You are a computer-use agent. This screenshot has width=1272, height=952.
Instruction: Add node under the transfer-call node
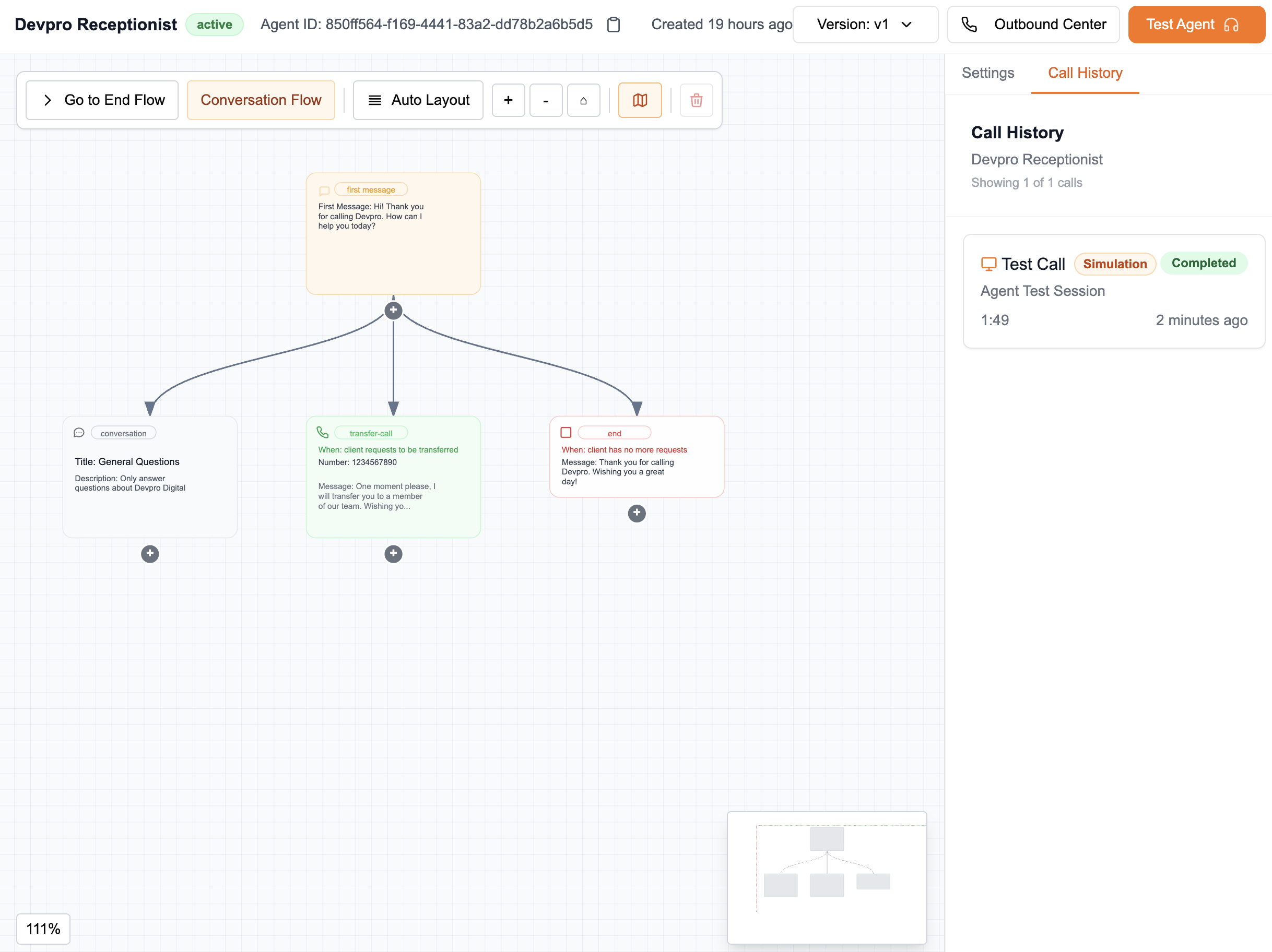pos(393,554)
